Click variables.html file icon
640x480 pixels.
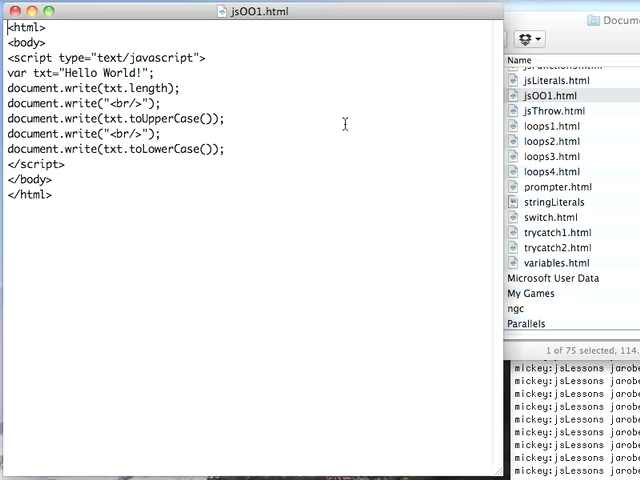(513, 263)
